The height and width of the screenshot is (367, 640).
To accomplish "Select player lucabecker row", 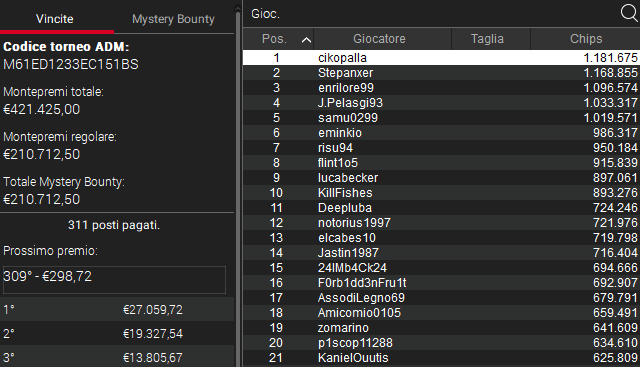I will click(x=441, y=178).
